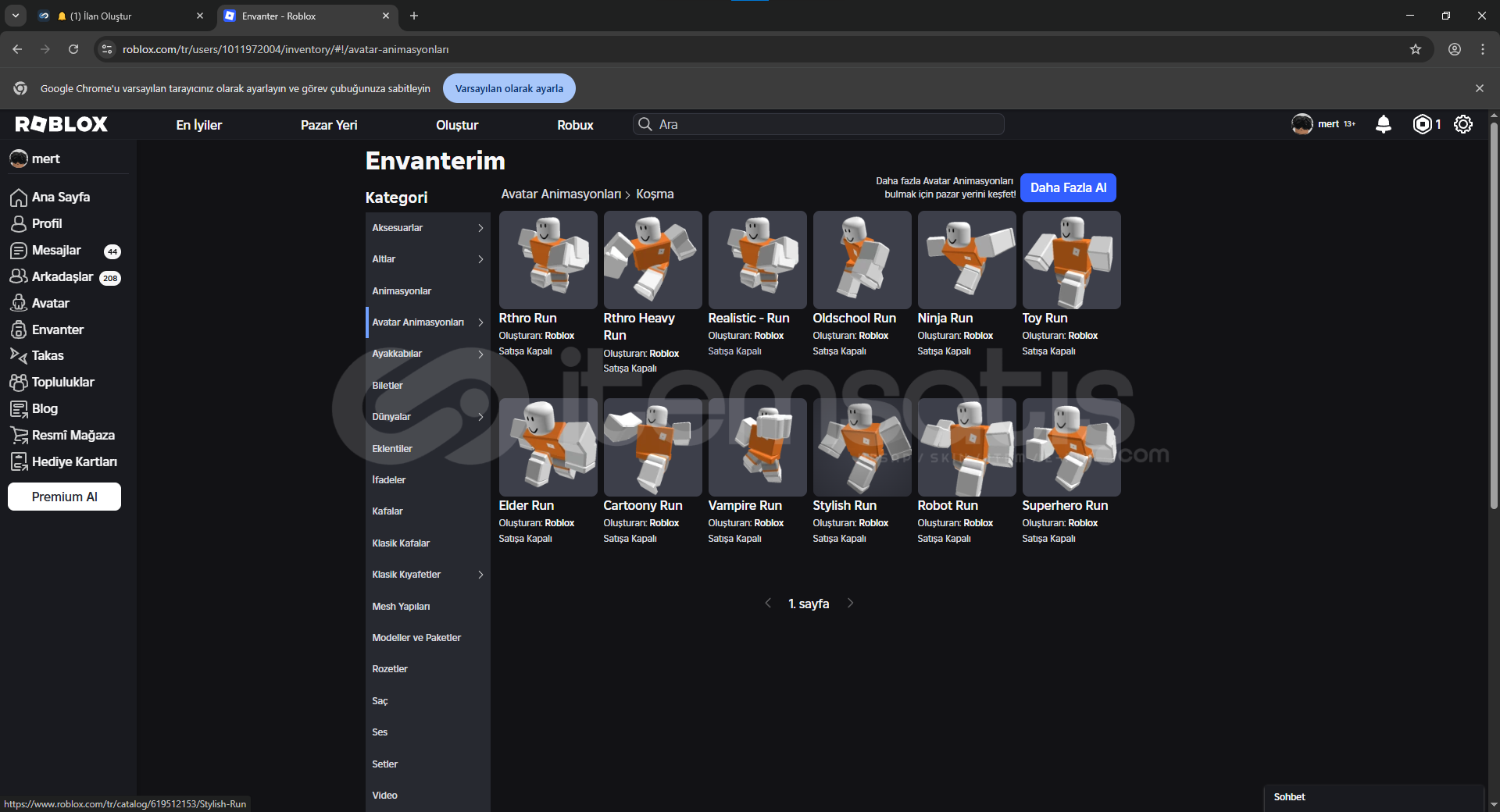Screen dimensions: 1500x812
Task: Open the settings gear icon
Action: (x=1463, y=124)
